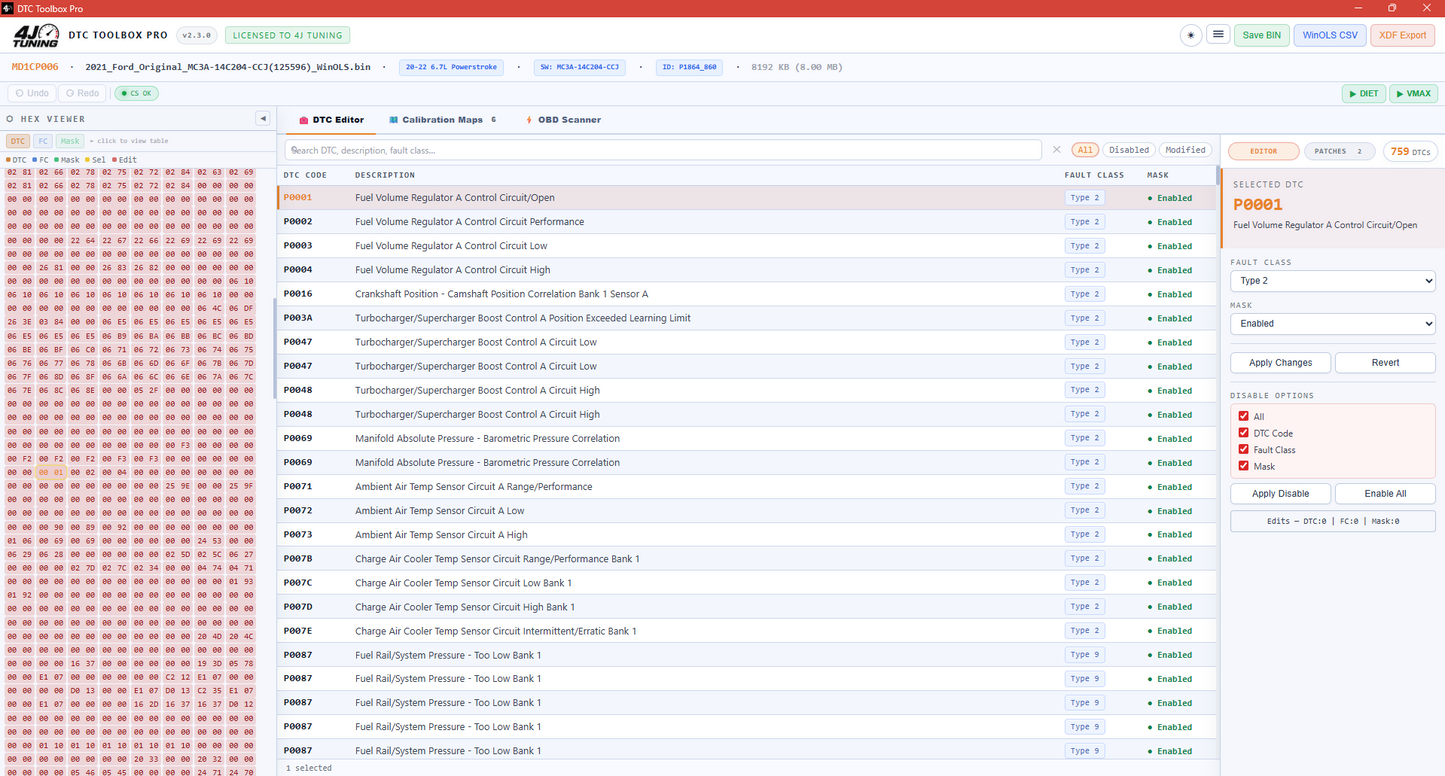1445x776 pixels.
Task: Open the hamburger menu icon
Action: tap(1218, 35)
